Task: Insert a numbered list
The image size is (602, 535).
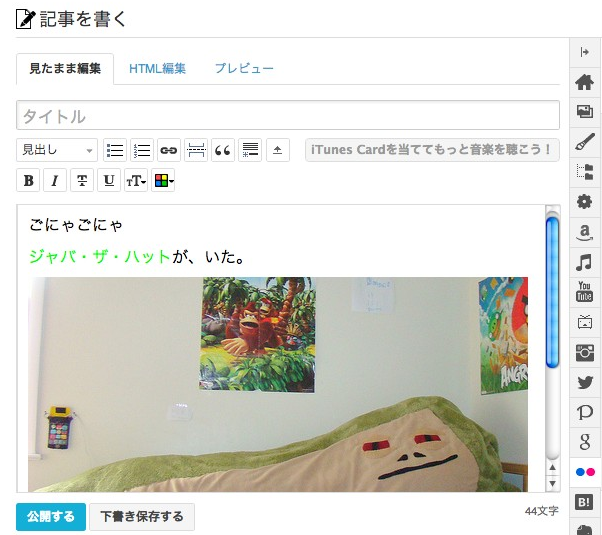Action: [142, 150]
